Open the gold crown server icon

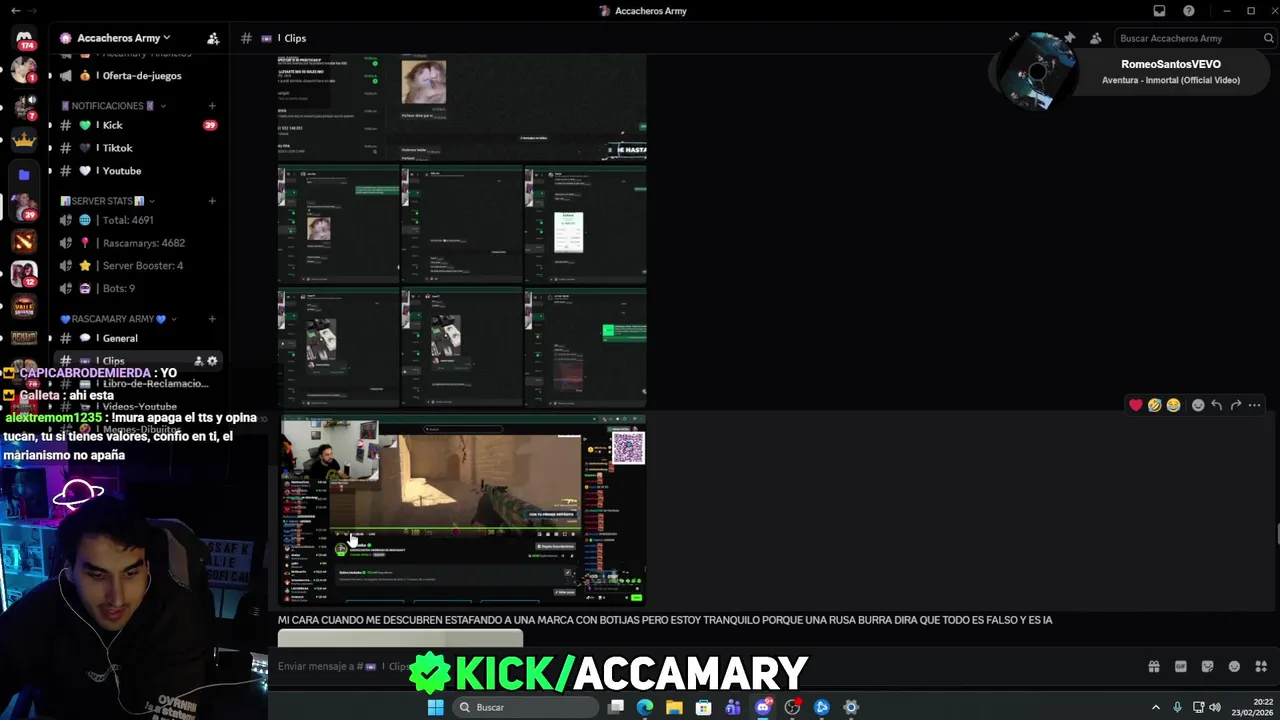(24, 139)
